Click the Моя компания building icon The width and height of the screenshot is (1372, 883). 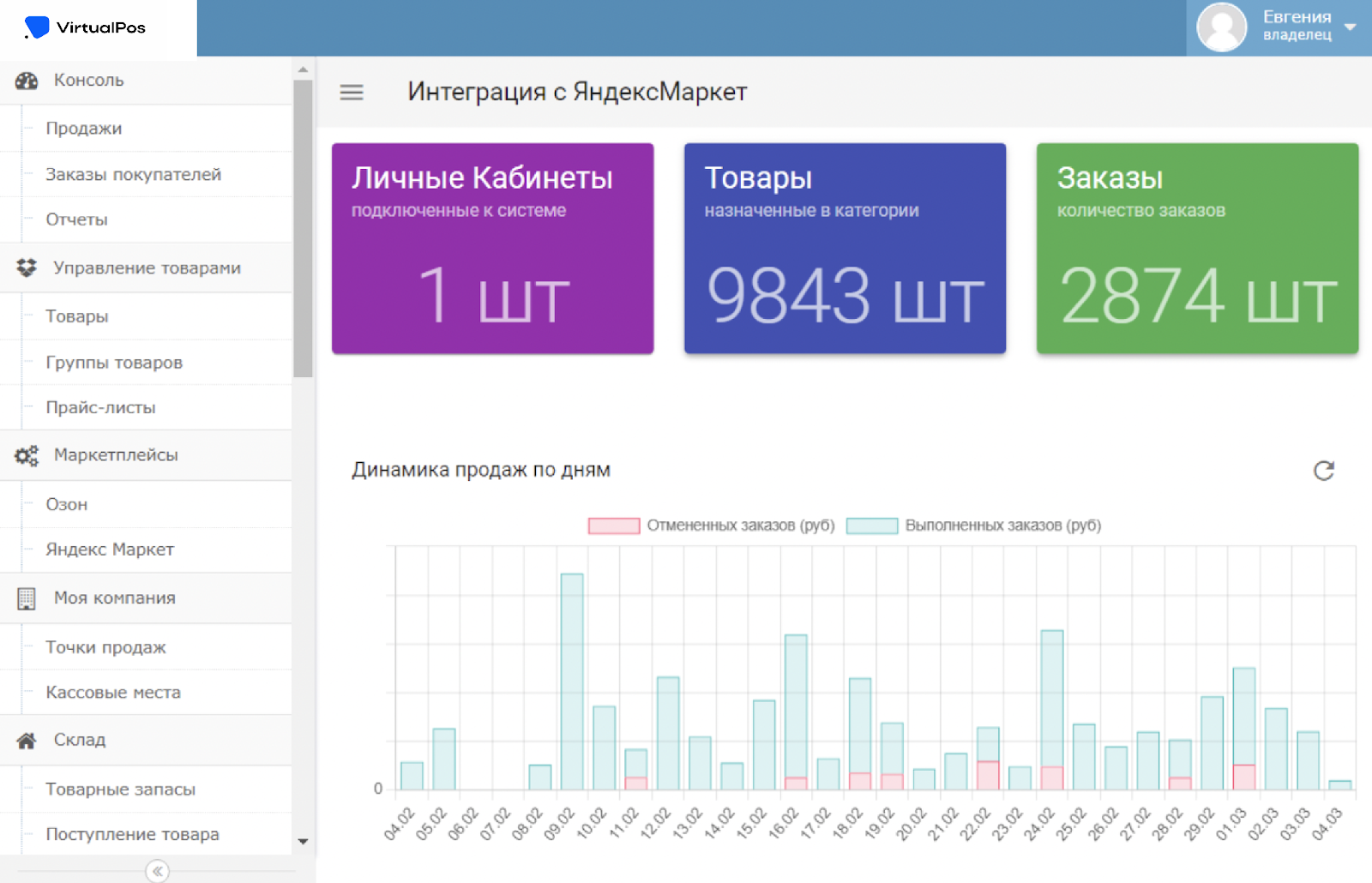(x=27, y=598)
